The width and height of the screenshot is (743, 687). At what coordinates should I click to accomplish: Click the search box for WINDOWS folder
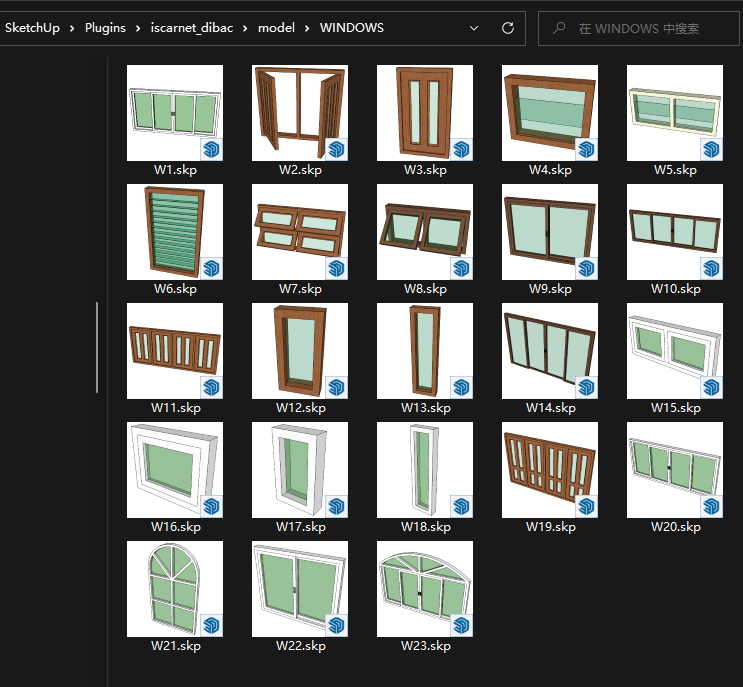point(645,29)
